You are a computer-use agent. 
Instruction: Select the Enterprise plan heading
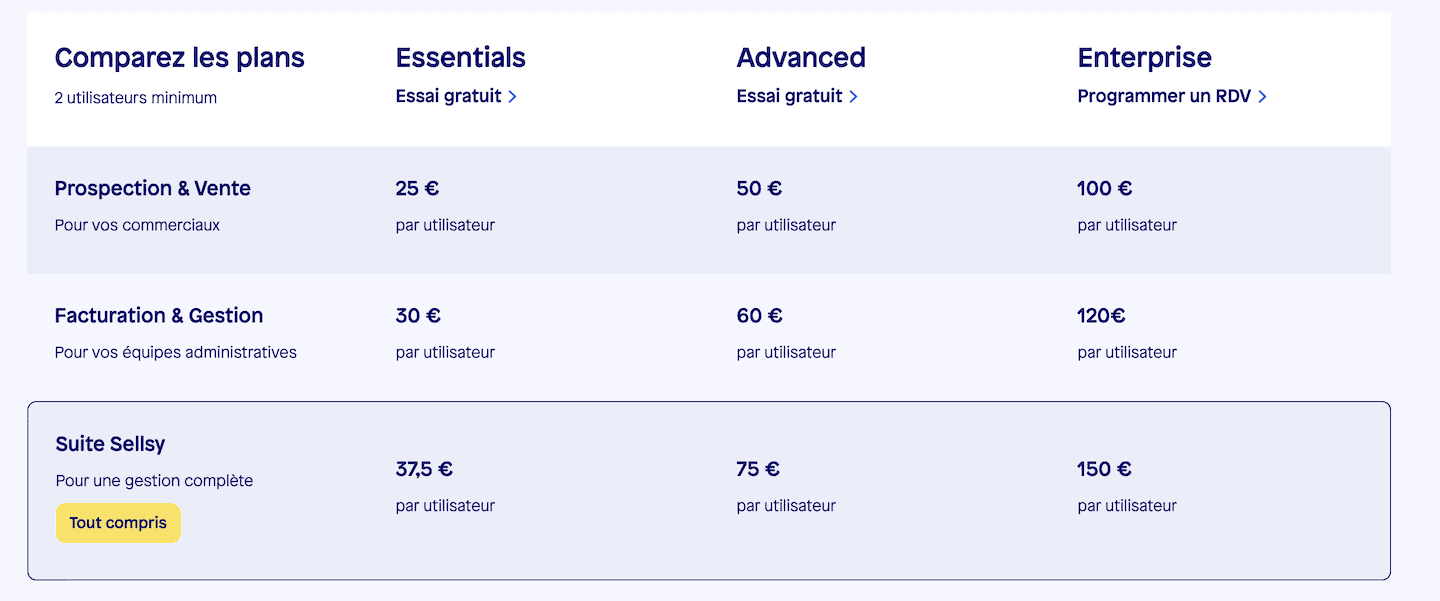[1144, 58]
